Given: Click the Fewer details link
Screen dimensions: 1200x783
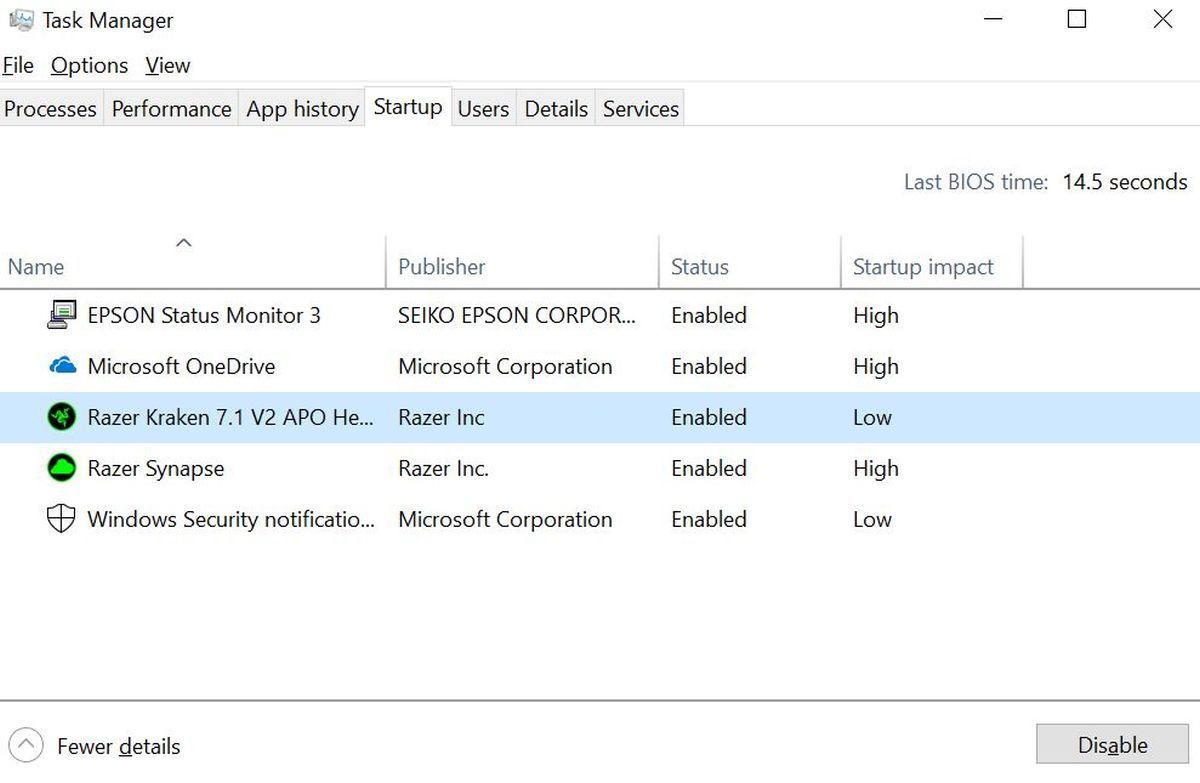Looking at the screenshot, I should point(119,746).
